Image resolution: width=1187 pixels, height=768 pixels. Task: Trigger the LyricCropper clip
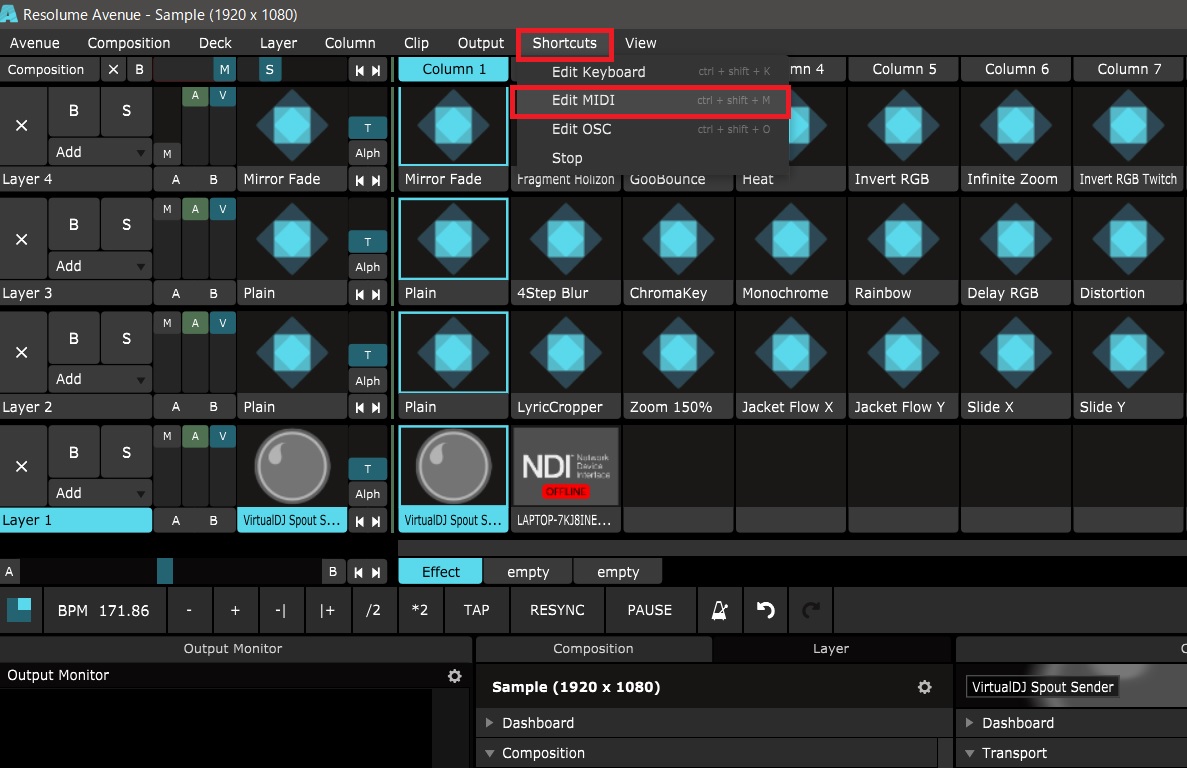(565, 353)
